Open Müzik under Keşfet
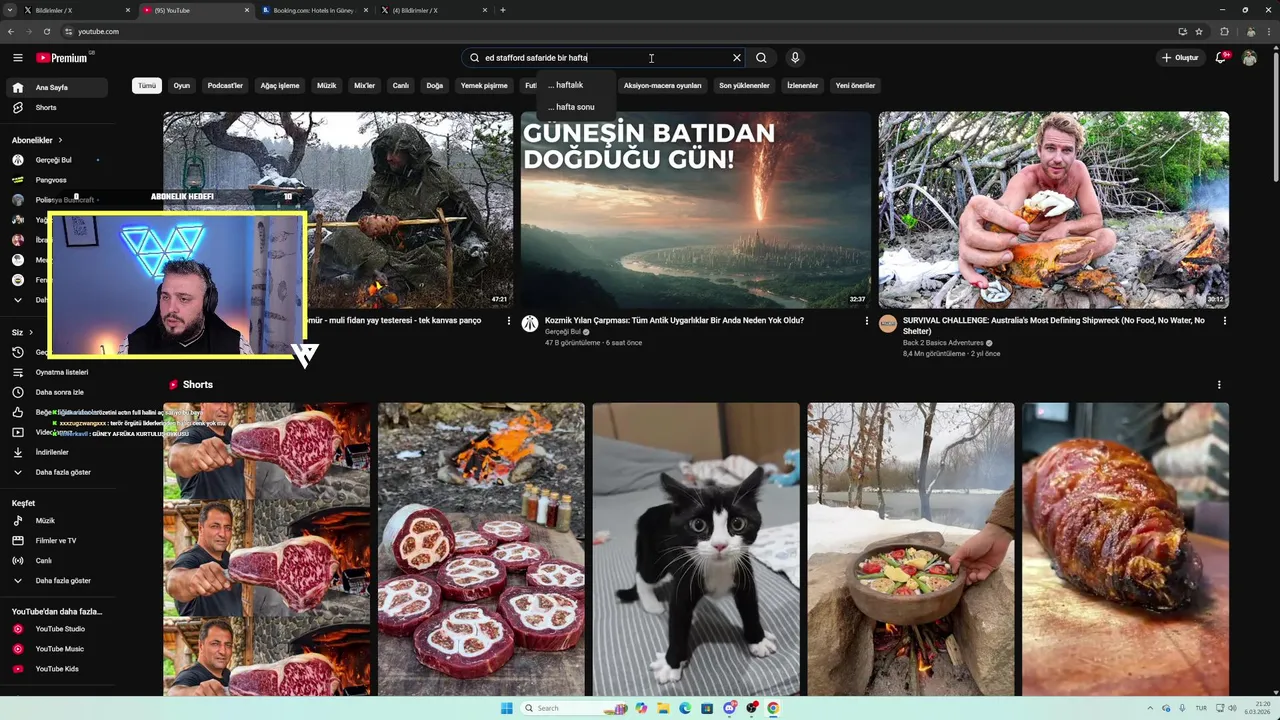Screen dimensions: 1280x720 point(58,521)
